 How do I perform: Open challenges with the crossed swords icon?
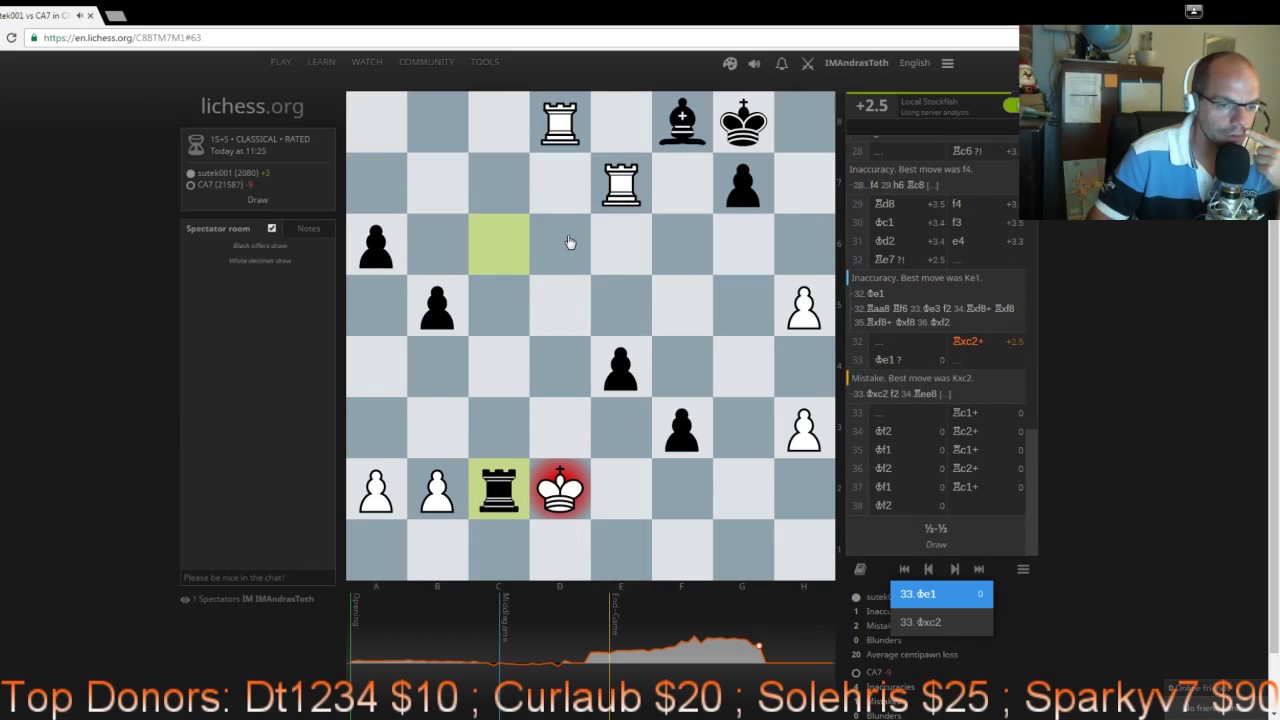tap(808, 63)
